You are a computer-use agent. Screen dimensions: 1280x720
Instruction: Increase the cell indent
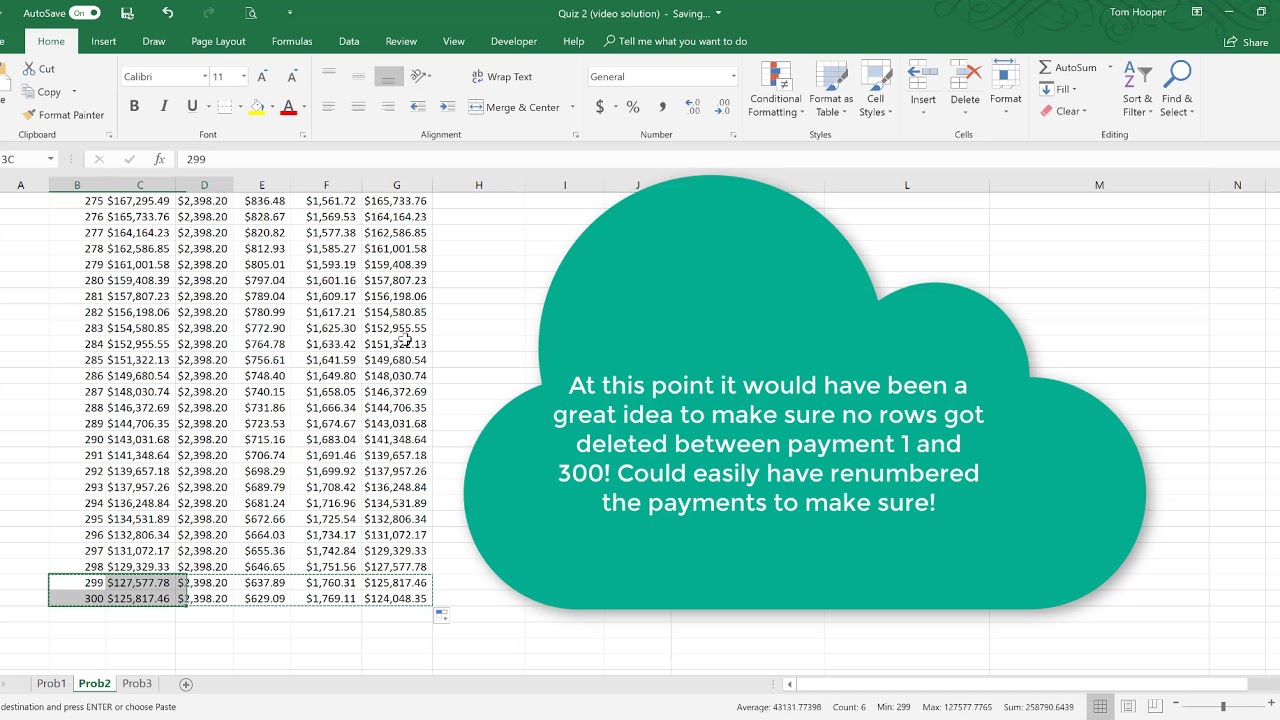pyautogui.click(x=447, y=107)
